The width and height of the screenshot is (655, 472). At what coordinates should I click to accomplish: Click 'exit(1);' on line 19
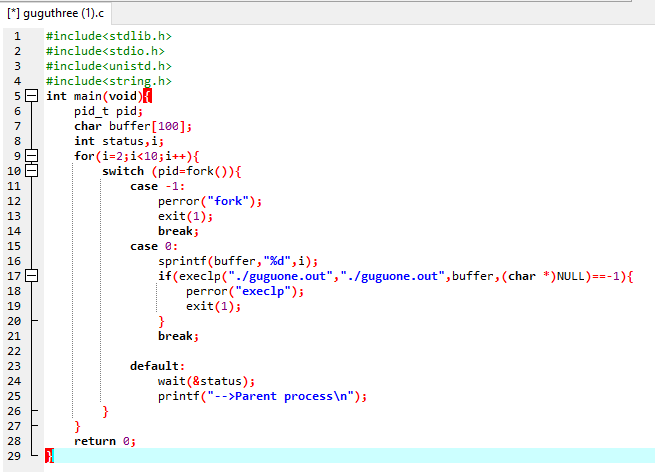pyautogui.click(x=213, y=306)
